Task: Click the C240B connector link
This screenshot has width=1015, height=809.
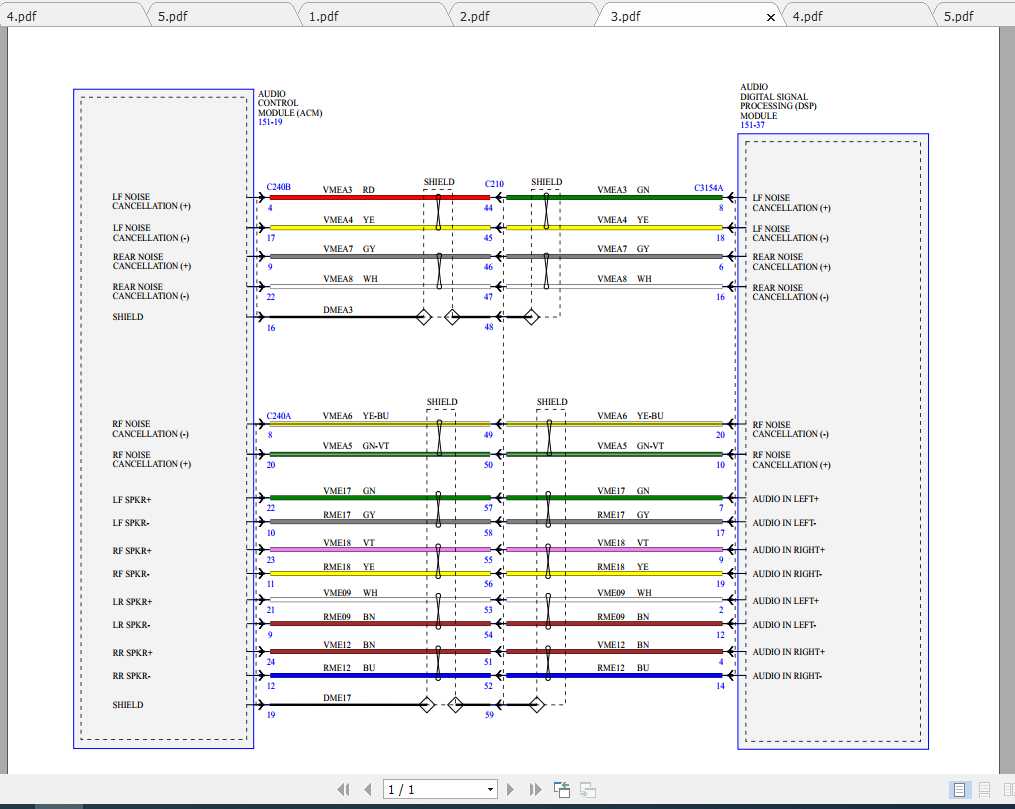Action: [x=278, y=185]
